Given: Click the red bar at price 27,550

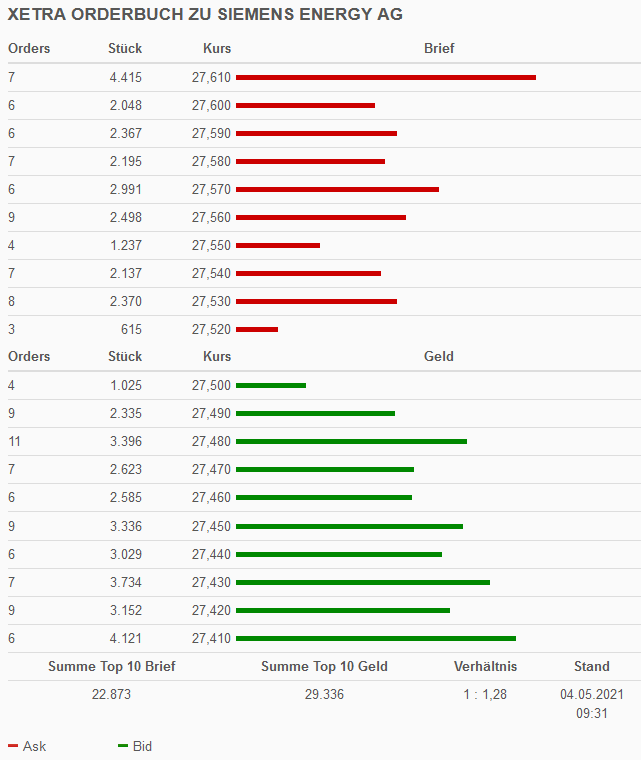Looking at the screenshot, I should pos(278,245).
